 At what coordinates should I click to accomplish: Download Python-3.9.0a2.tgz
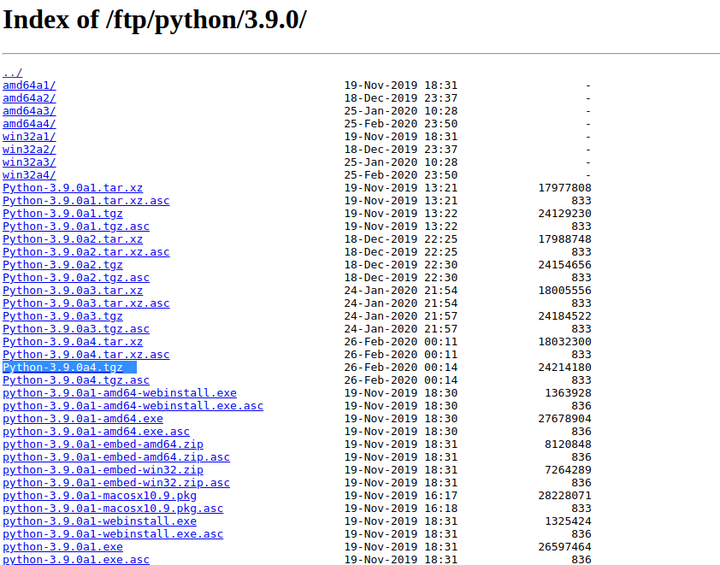62,265
